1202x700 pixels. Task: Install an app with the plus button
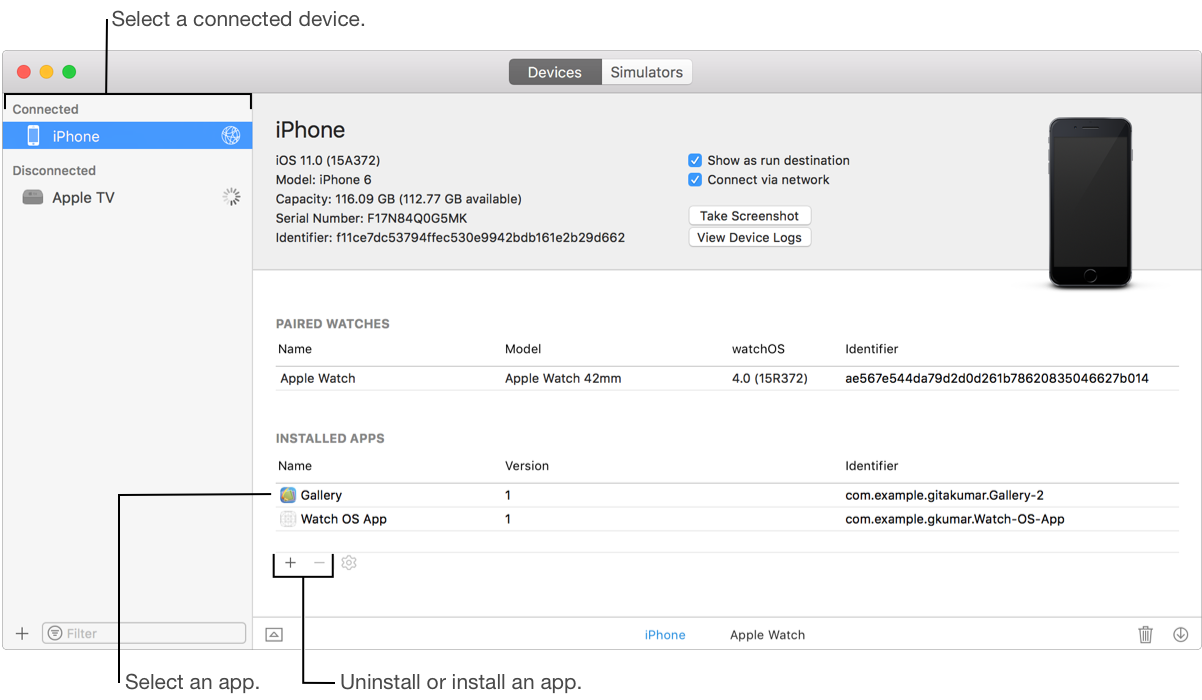click(290, 563)
